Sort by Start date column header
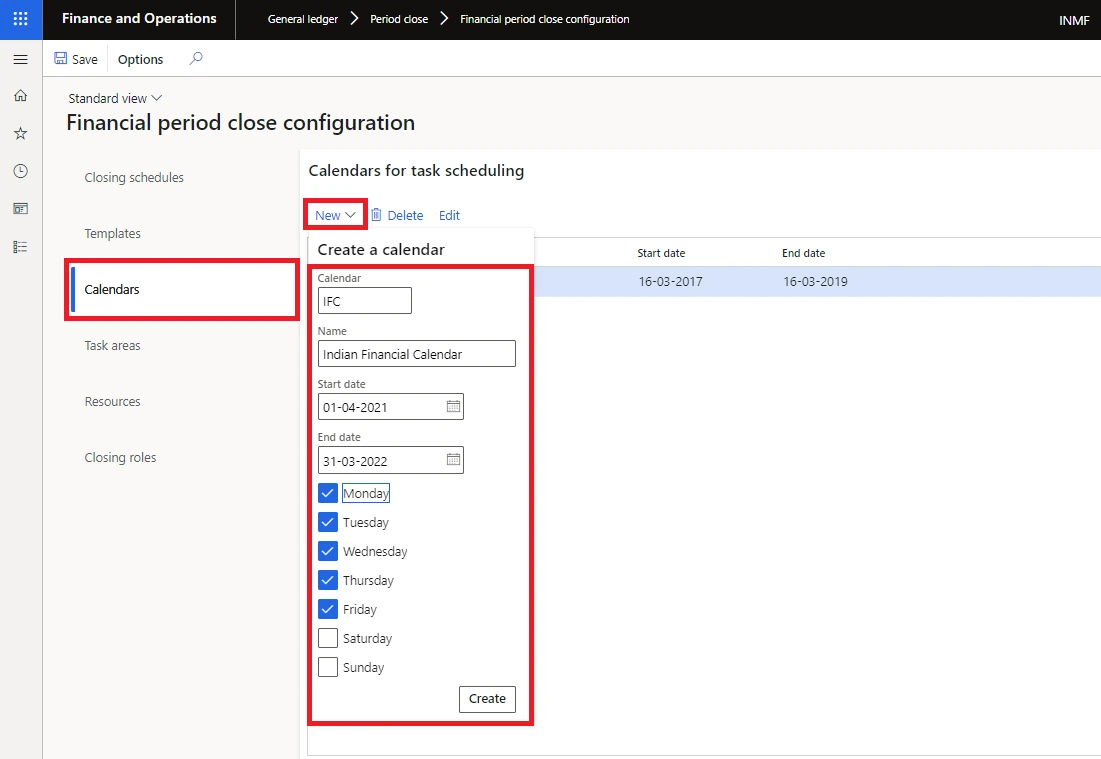 tap(661, 253)
